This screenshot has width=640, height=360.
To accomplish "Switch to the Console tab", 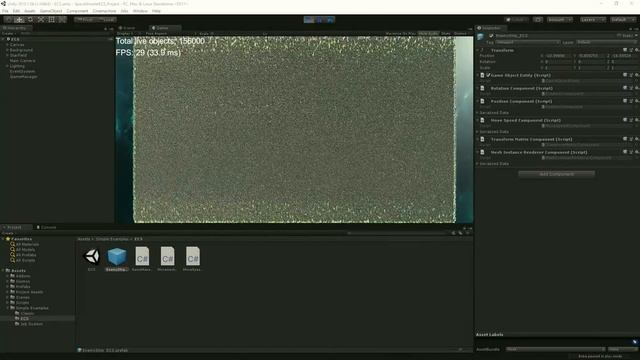I will [x=47, y=227].
